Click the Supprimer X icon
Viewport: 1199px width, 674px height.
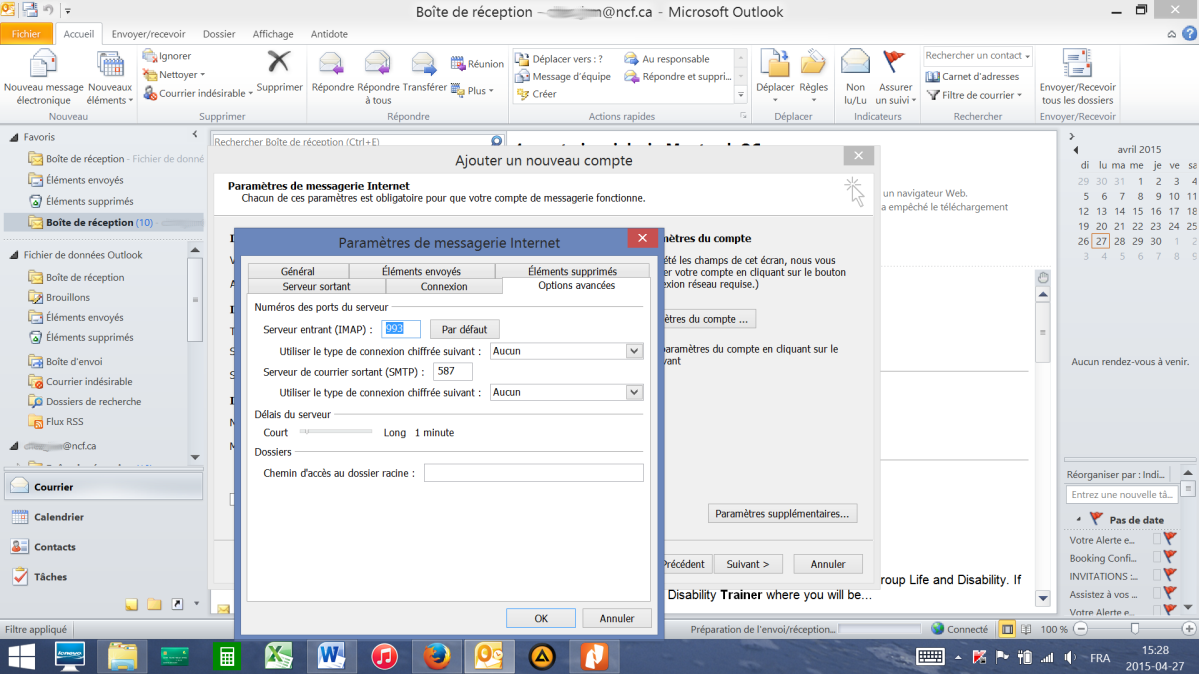point(278,62)
